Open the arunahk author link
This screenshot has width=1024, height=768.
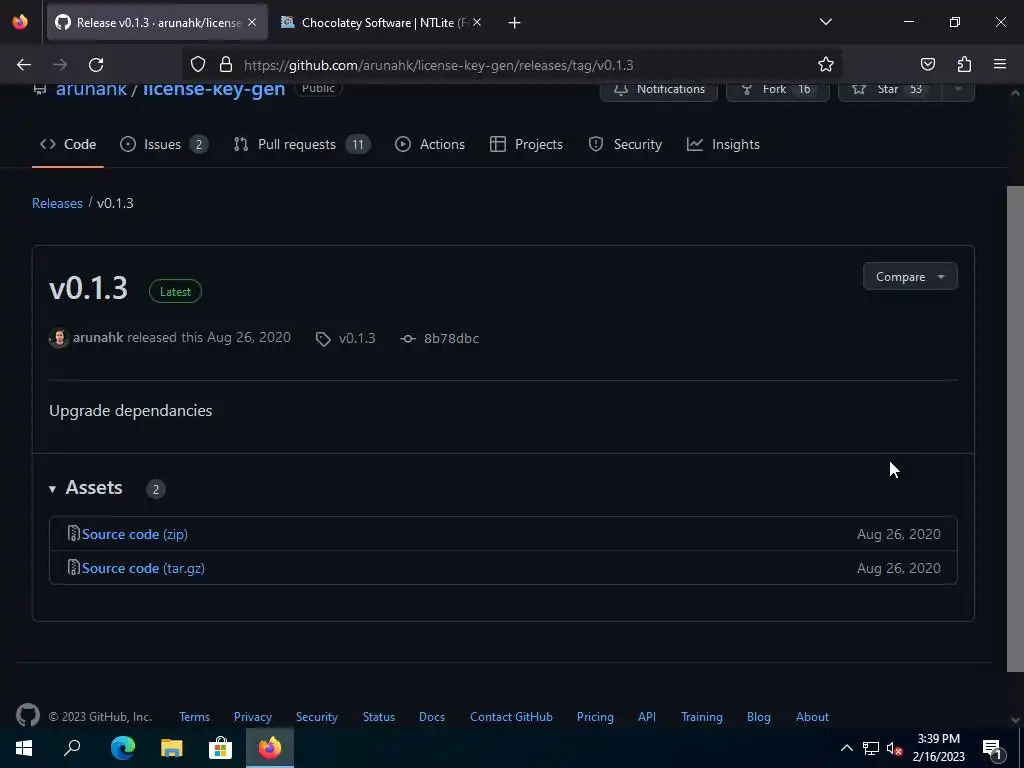pyautogui.click(x=98, y=338)
